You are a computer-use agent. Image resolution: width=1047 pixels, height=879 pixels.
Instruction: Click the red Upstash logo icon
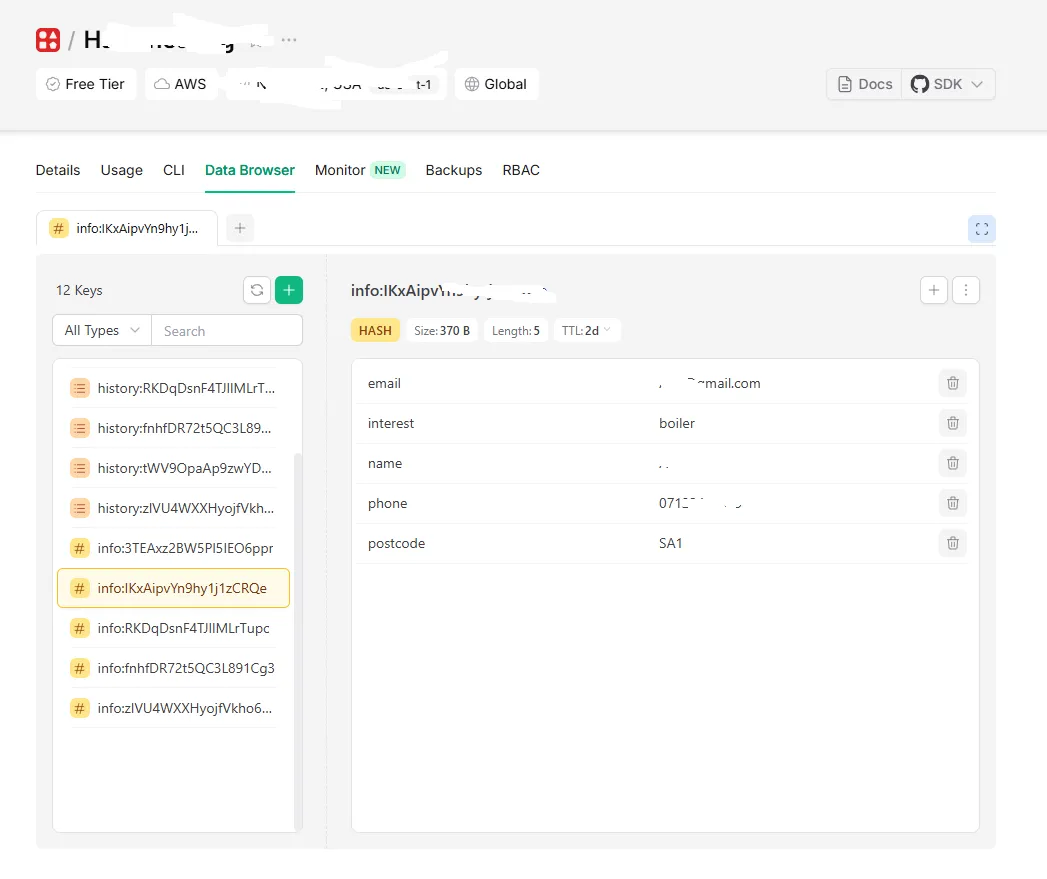tap(48, 40)
